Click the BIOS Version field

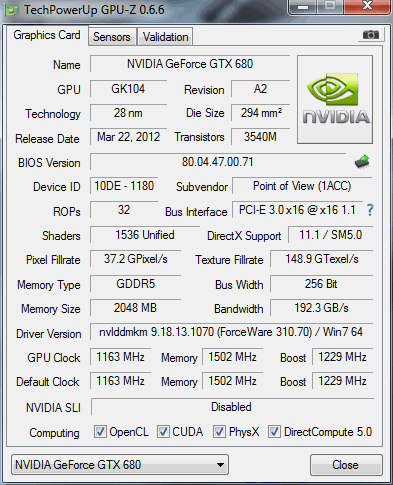pos(218,162)
